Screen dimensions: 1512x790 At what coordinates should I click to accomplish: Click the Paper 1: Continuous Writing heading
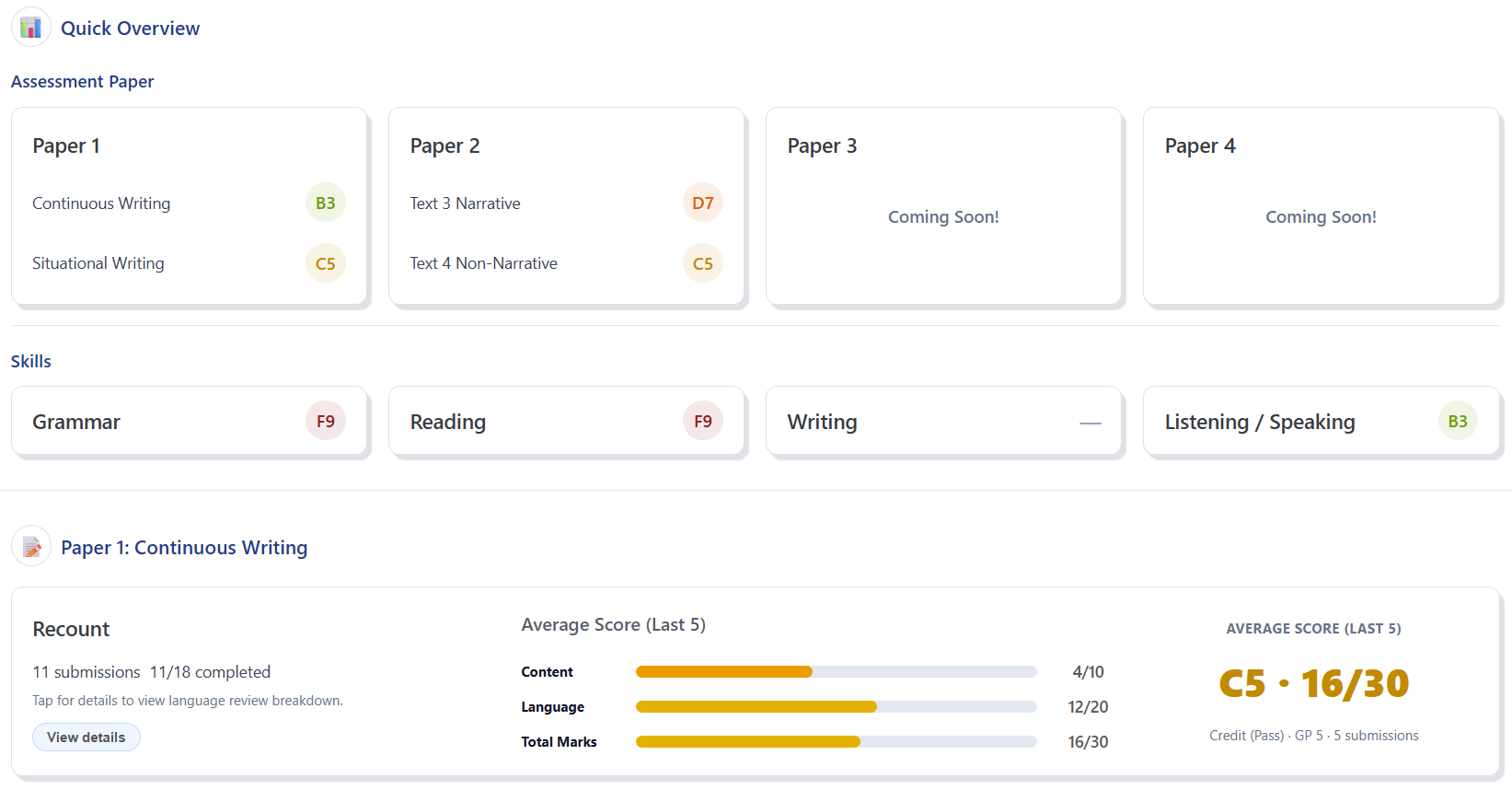coord(184,548)
